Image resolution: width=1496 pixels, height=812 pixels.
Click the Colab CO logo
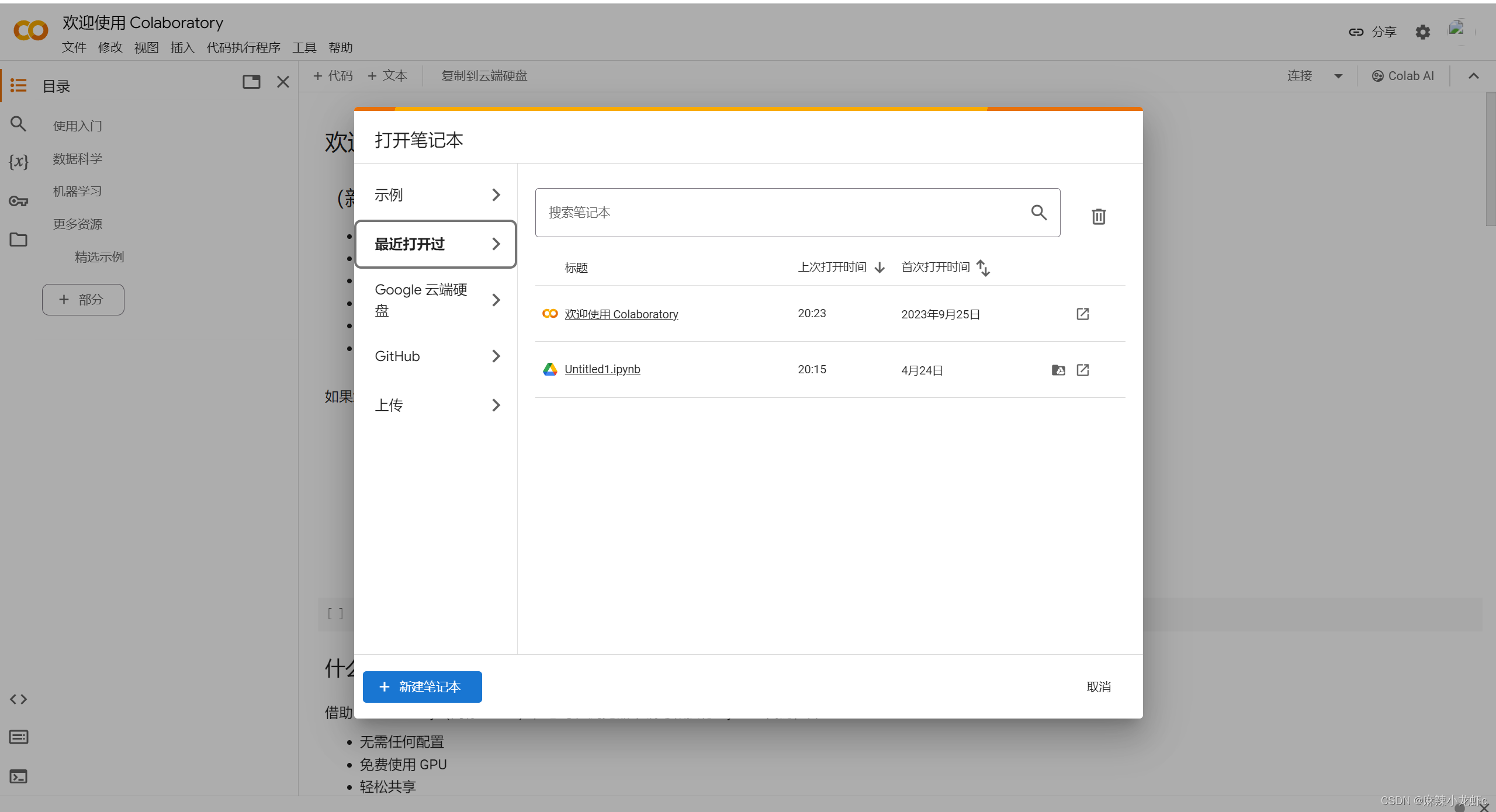[x=30, y=30]
